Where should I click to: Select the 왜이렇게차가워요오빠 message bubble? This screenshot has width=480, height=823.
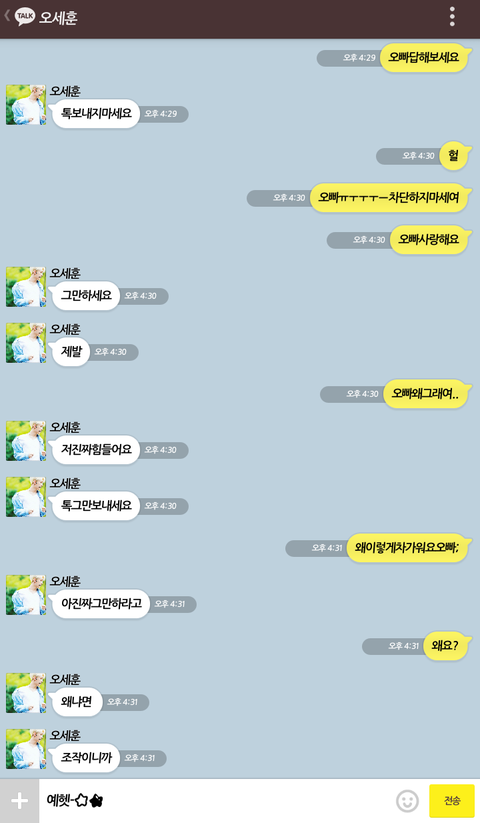pyautogui.click(x=407, y=548)
